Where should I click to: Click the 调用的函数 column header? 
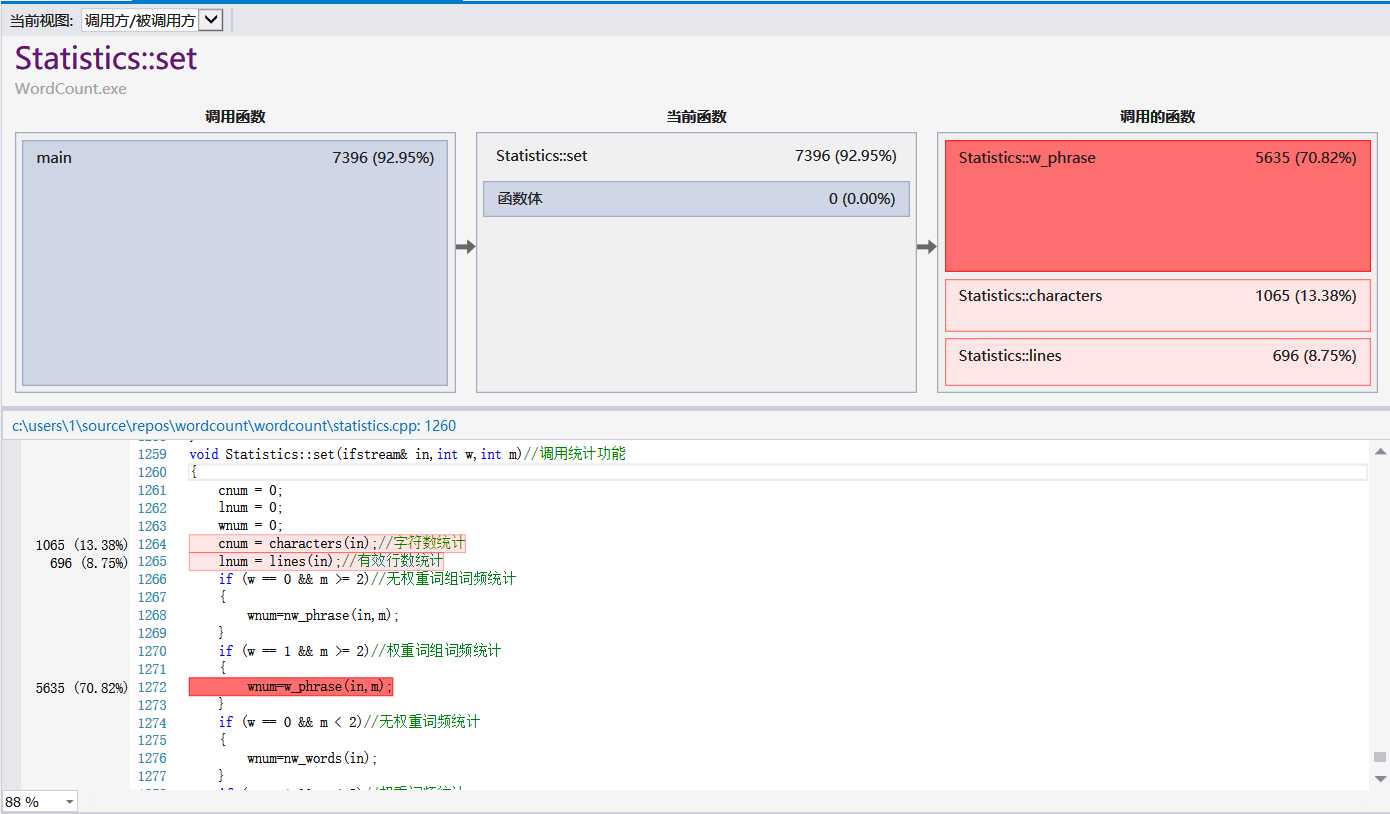[x=1157, y=117]
